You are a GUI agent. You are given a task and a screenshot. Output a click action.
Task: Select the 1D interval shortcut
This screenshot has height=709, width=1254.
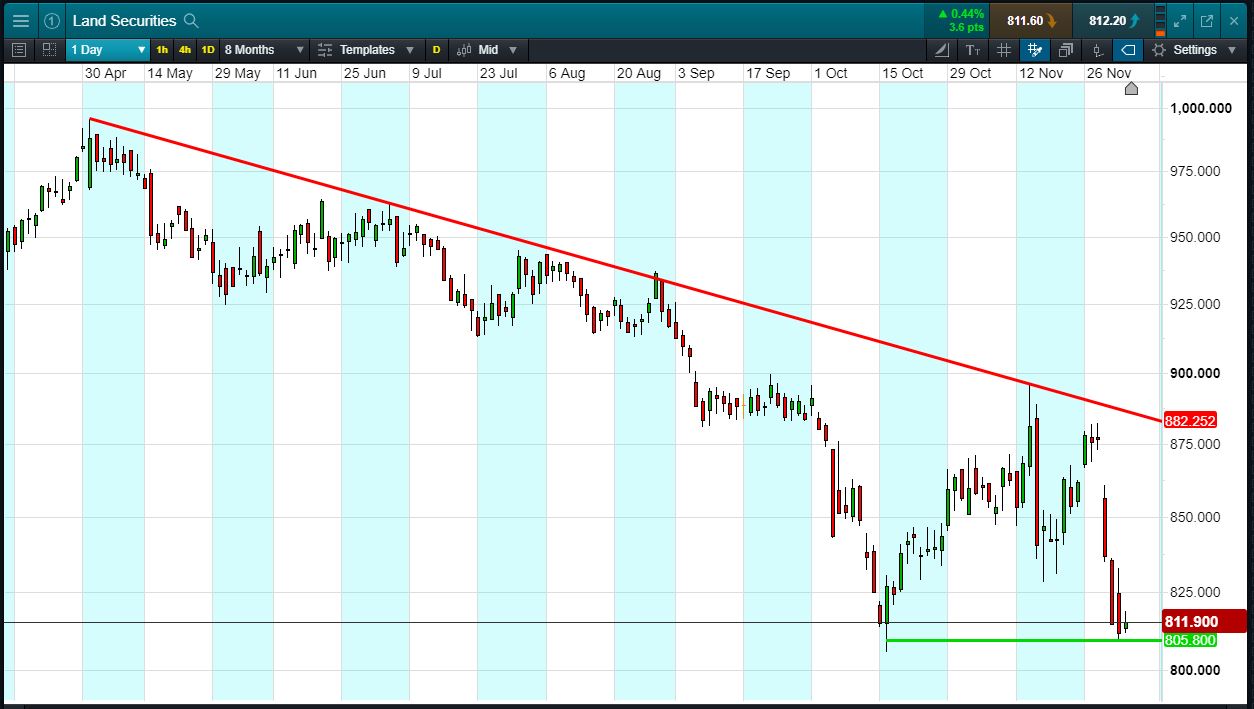coord(208,49)
